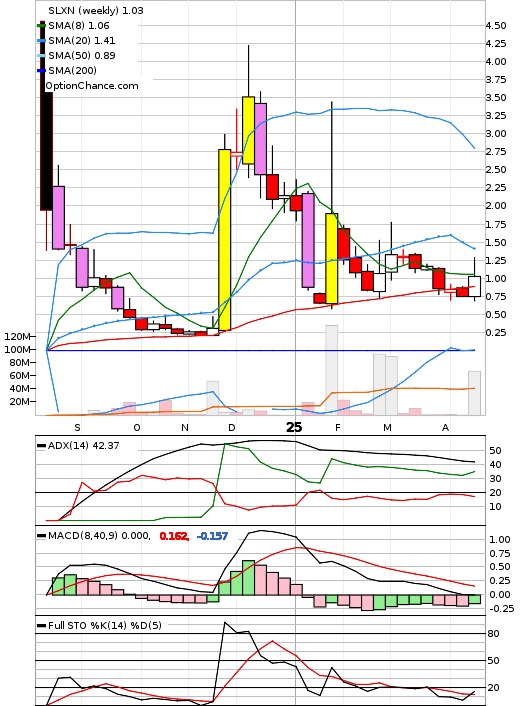Click the tallest yellow candlestick near 3.50
The image size is (526, 706).
point(248,130)
